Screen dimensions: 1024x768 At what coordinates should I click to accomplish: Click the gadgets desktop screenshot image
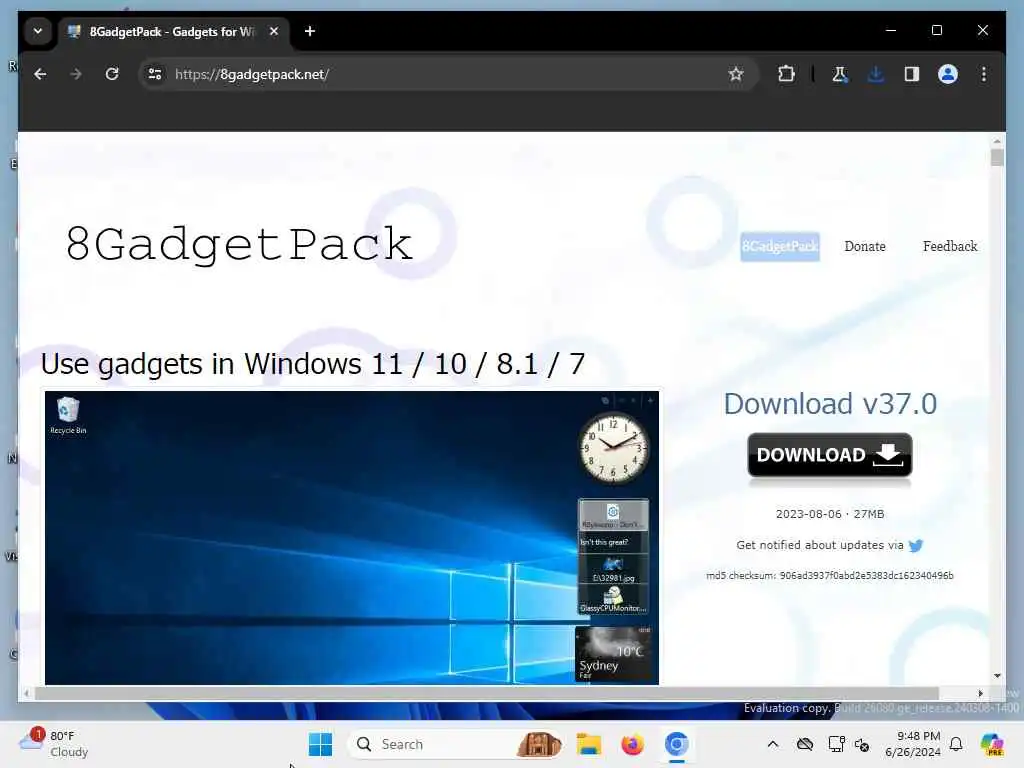[x=351, y=537]
